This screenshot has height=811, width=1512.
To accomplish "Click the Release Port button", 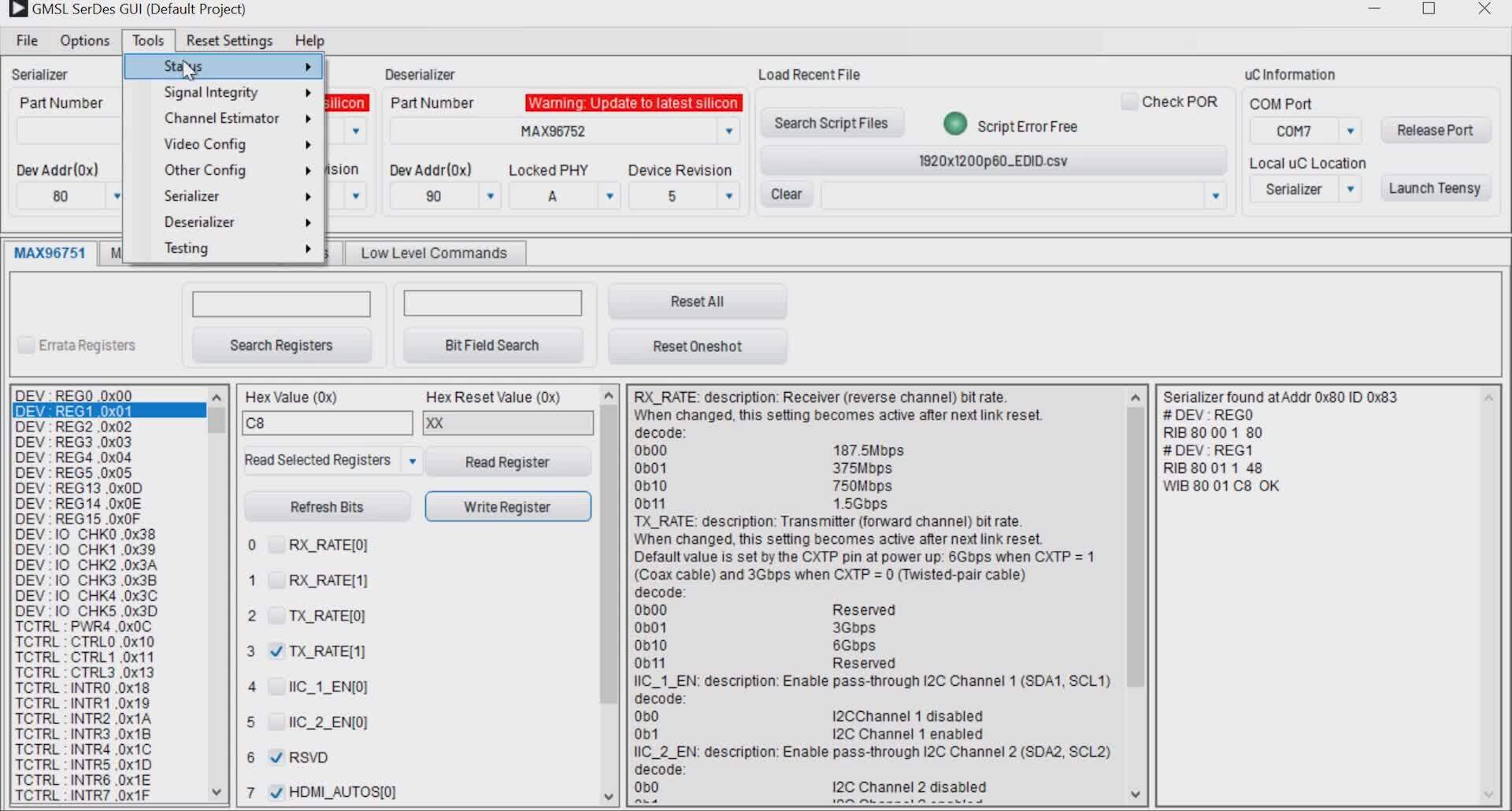I will tap(1435, 131).
